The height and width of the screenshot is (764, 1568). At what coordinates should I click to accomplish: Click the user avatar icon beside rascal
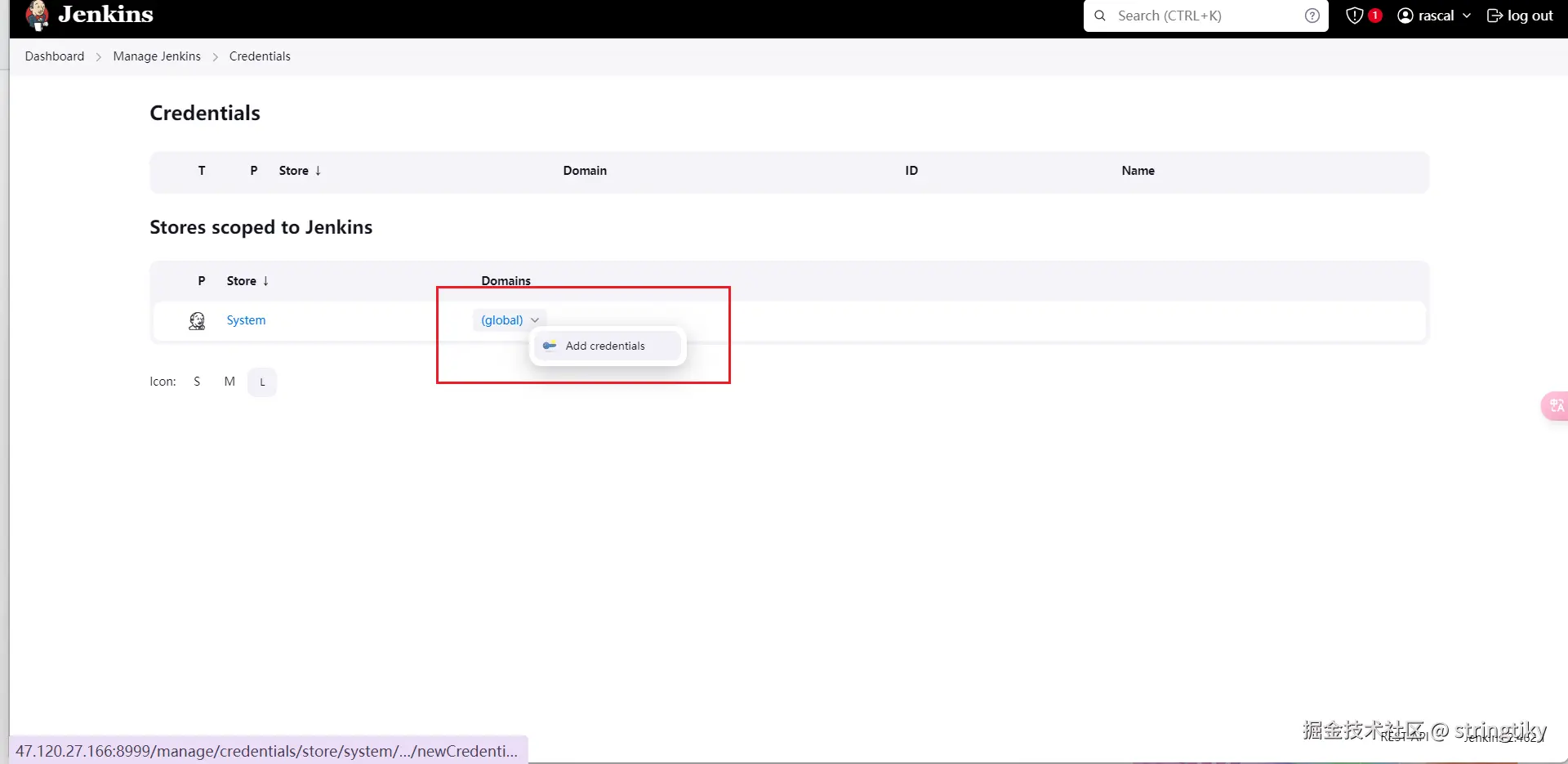tap(1405, 16)
